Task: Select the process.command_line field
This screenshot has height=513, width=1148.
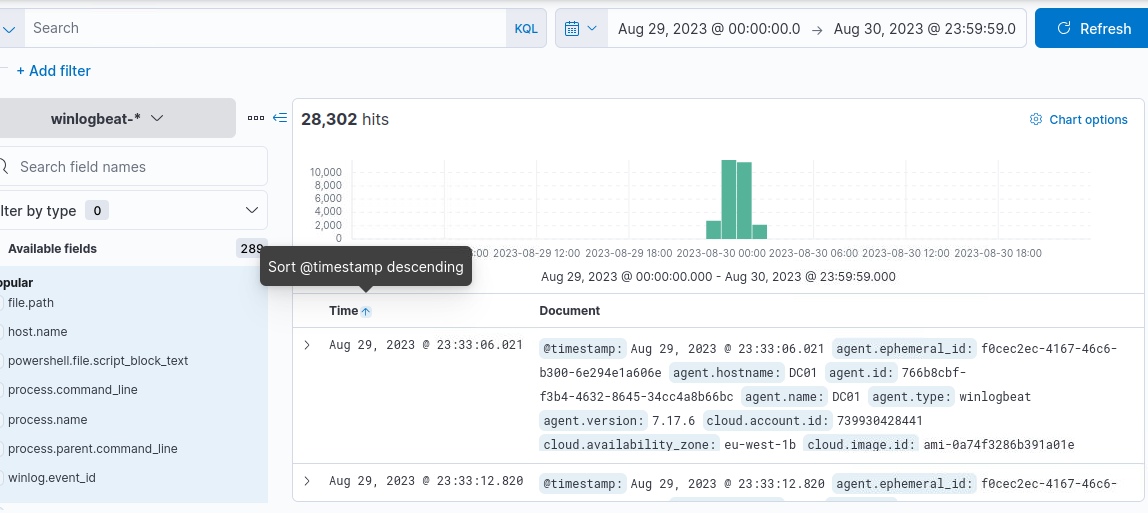Action: pyautogui.click(x=73, y=390)
